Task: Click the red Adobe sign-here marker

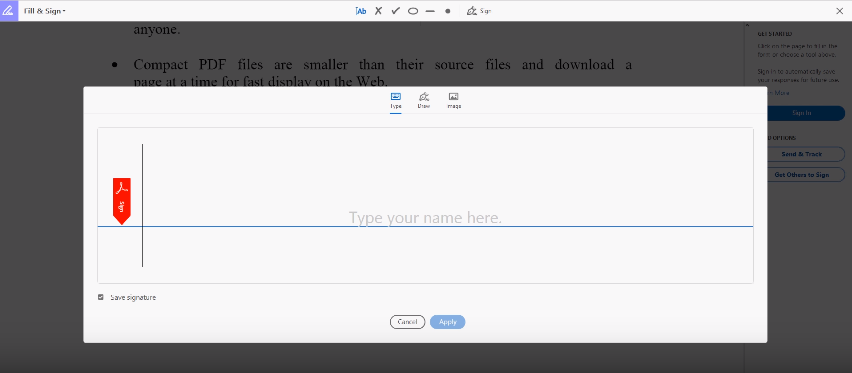Action: click(x=122, y=201)
